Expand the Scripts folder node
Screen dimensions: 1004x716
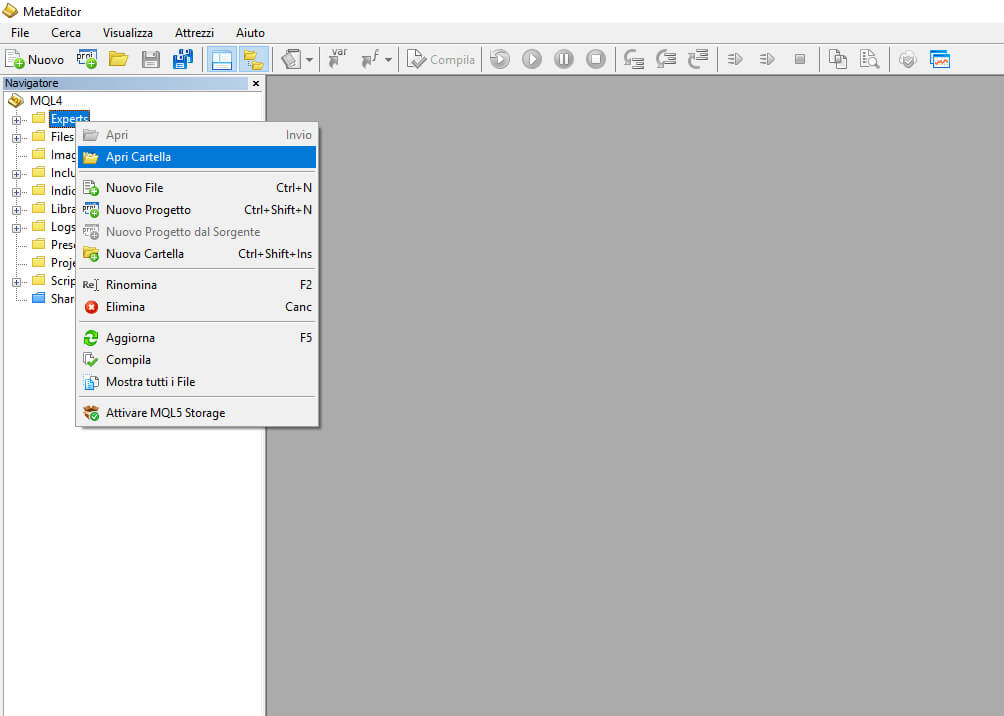point(16,282)
